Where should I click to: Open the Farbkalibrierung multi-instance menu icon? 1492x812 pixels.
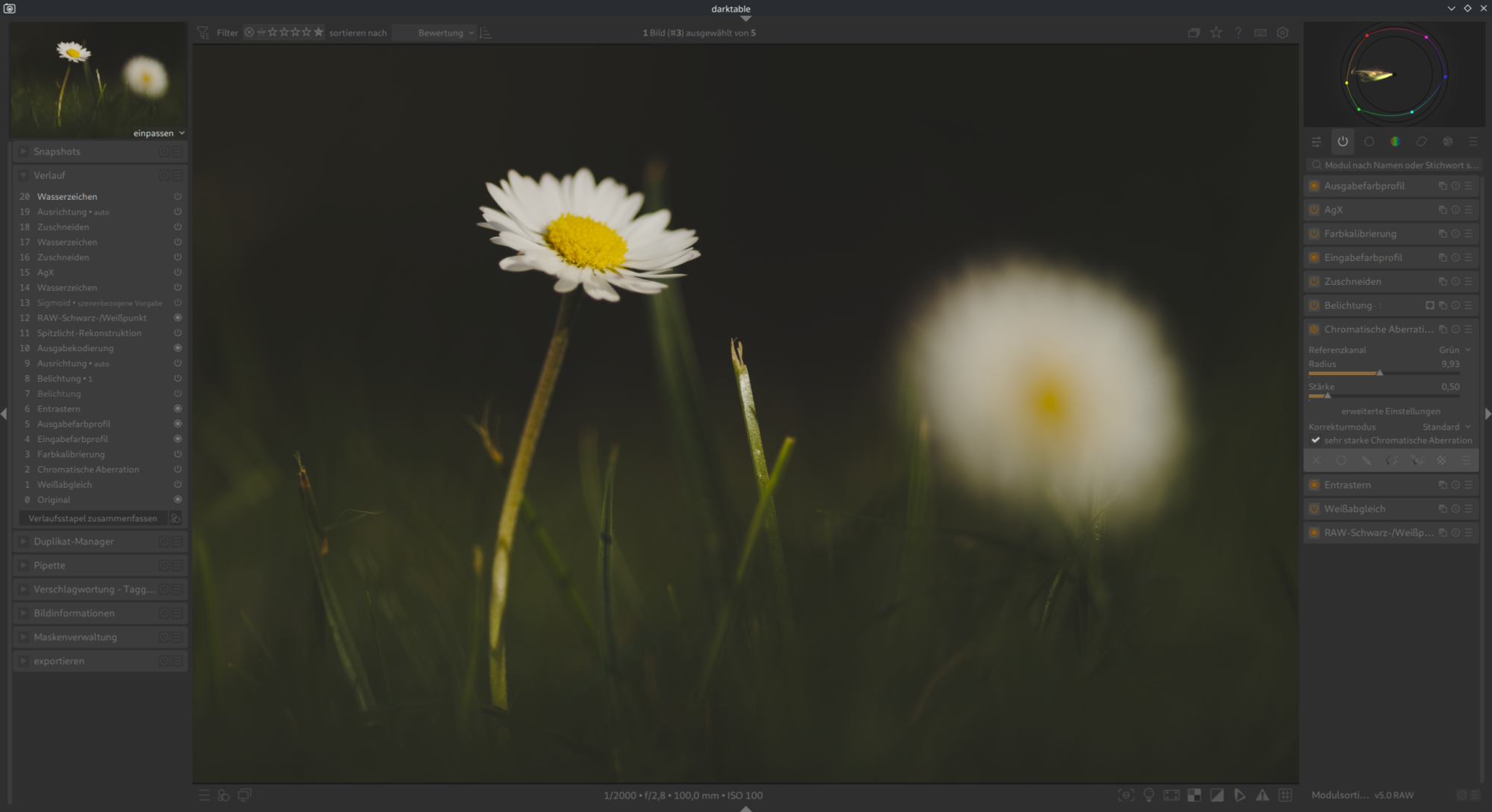[x=1442, y=234]
